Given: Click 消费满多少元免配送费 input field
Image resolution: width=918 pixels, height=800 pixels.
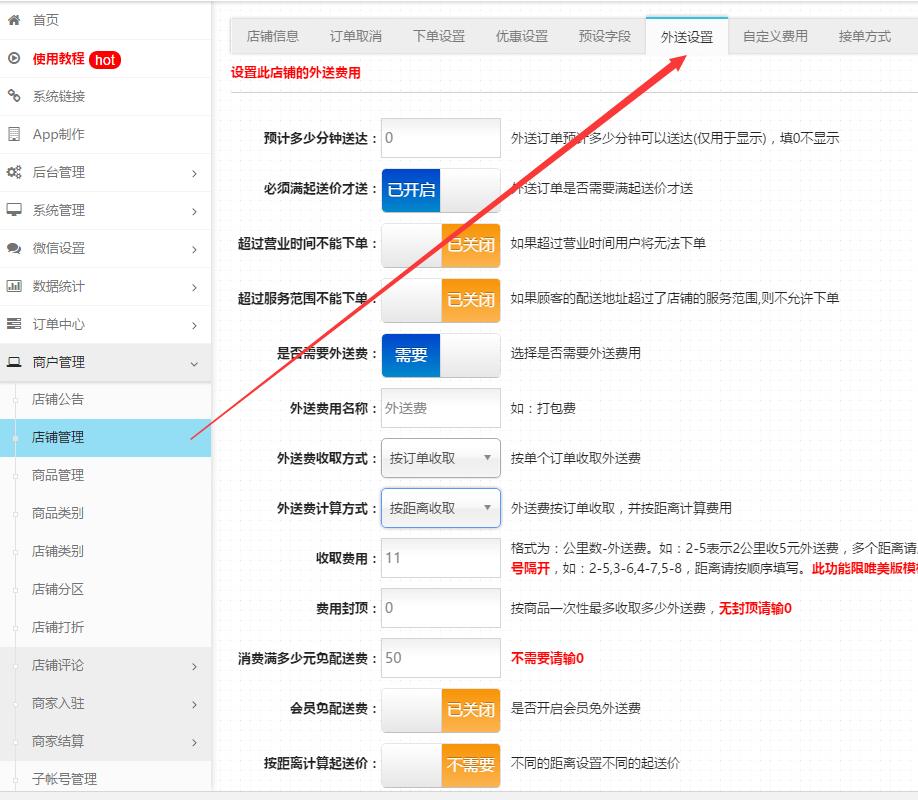Looking at the screenshot, I should pos(441,658).
